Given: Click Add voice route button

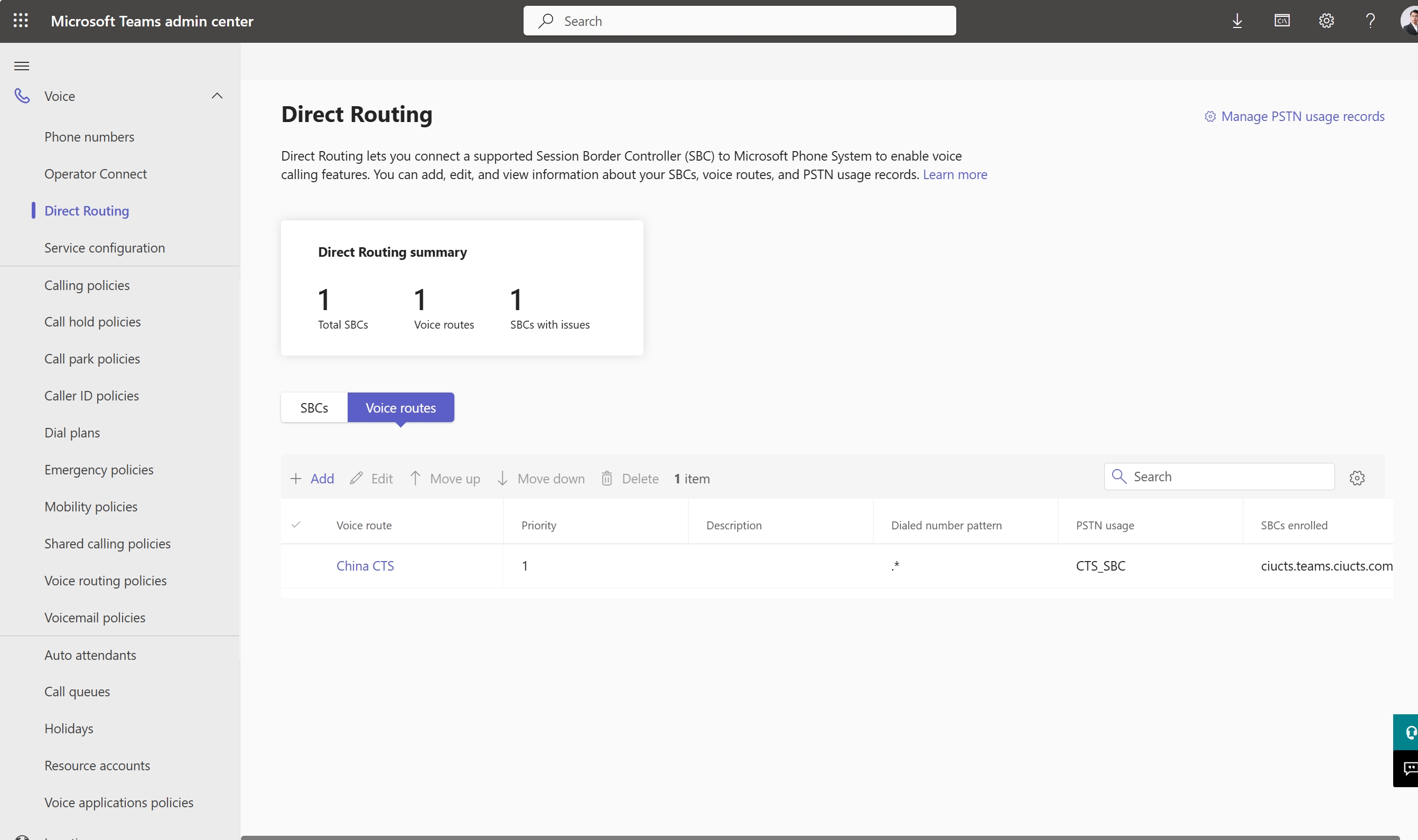Looking at the screenshot, I should (x=312, y=478).
